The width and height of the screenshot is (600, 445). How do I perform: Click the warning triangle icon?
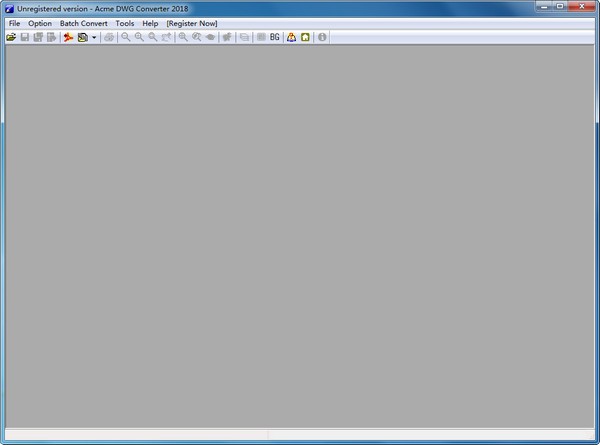click(x=291, y=37)
